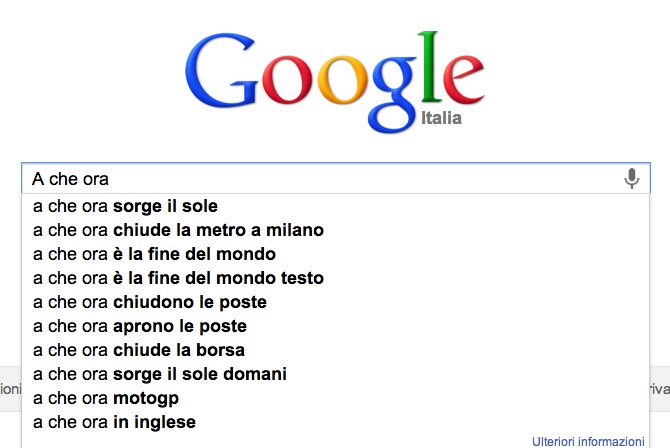Choose "a che ora sorge il sole domani"
This screenshot has height=448, width=670.
160,374
